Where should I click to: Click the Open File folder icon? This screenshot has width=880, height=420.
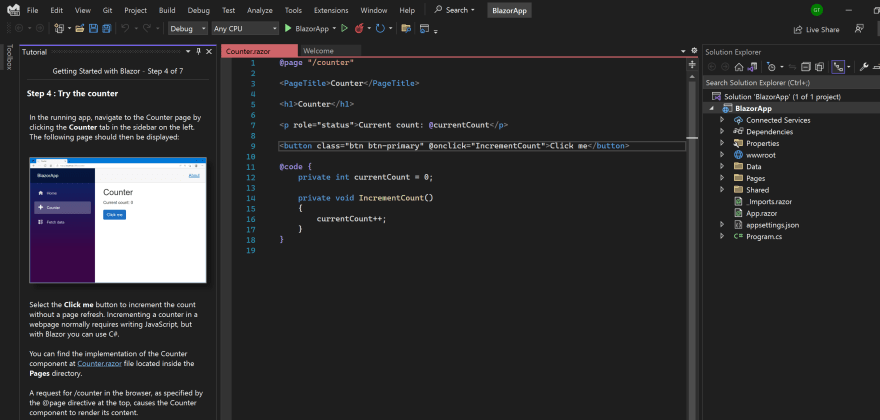point(80,28)
